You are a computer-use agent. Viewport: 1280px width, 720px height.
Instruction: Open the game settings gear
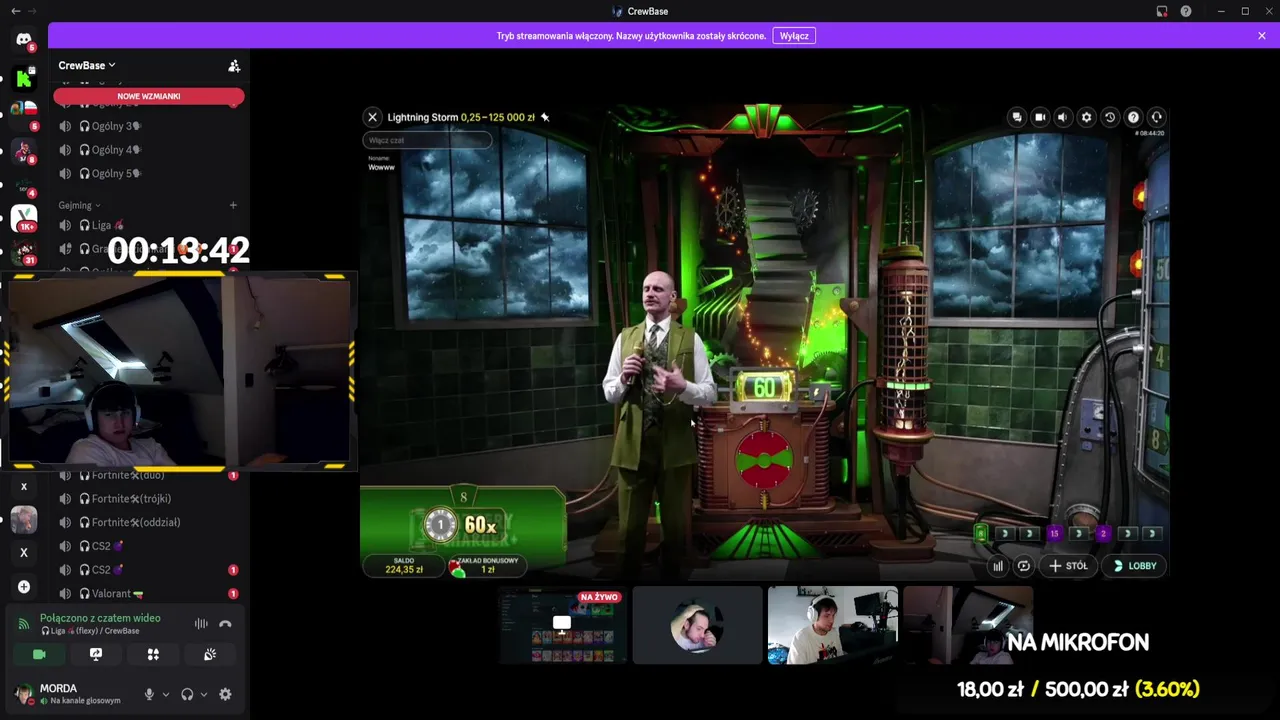1087,117
